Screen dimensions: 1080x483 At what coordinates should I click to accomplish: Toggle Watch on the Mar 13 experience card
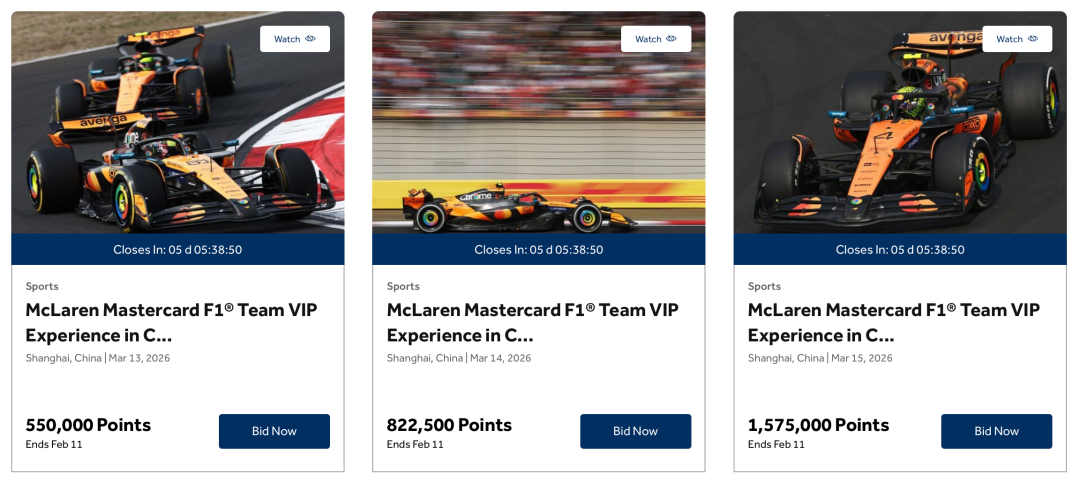tap(295, 39)
